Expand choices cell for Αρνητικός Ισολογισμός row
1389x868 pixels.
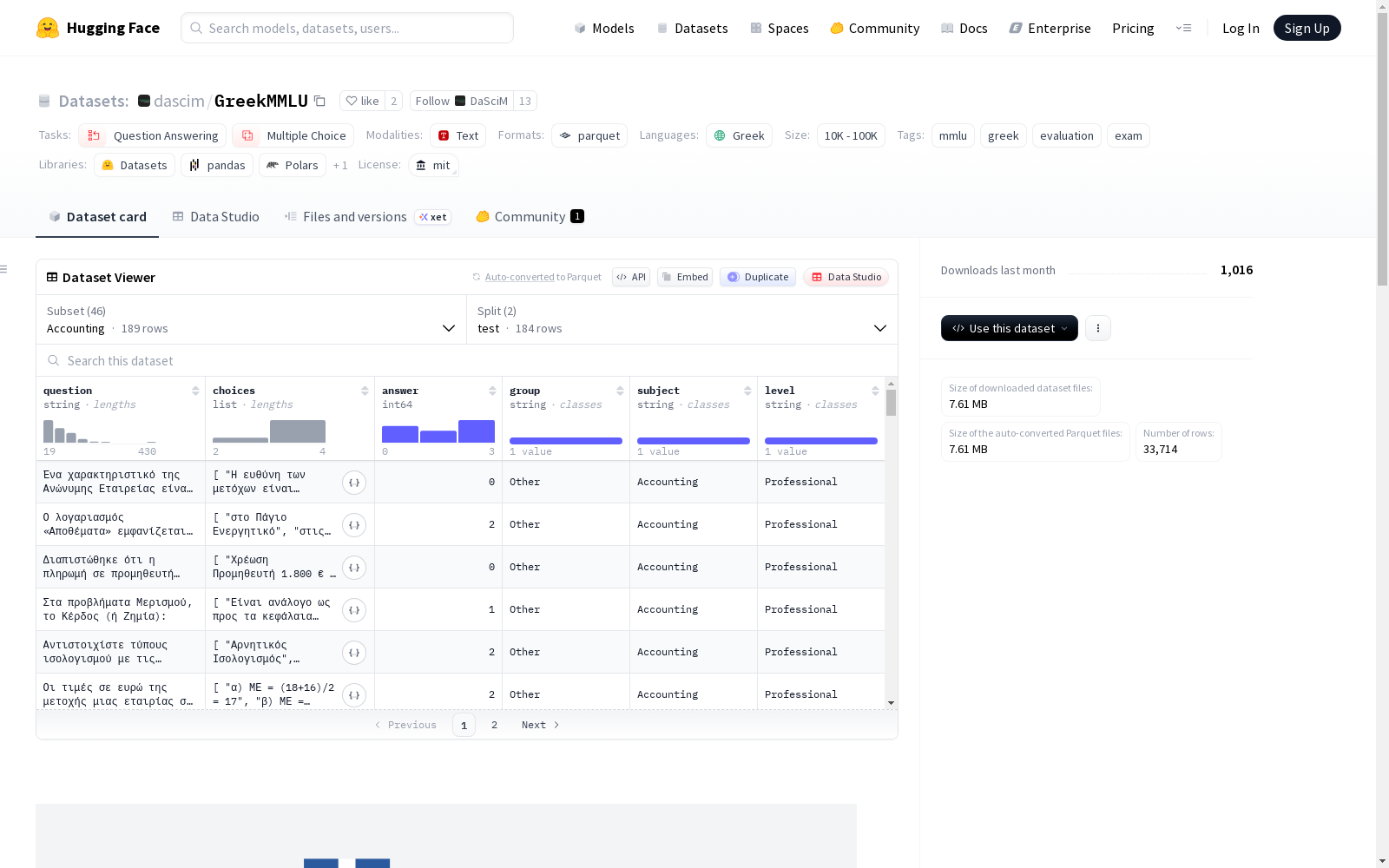(x=354, y=653)
